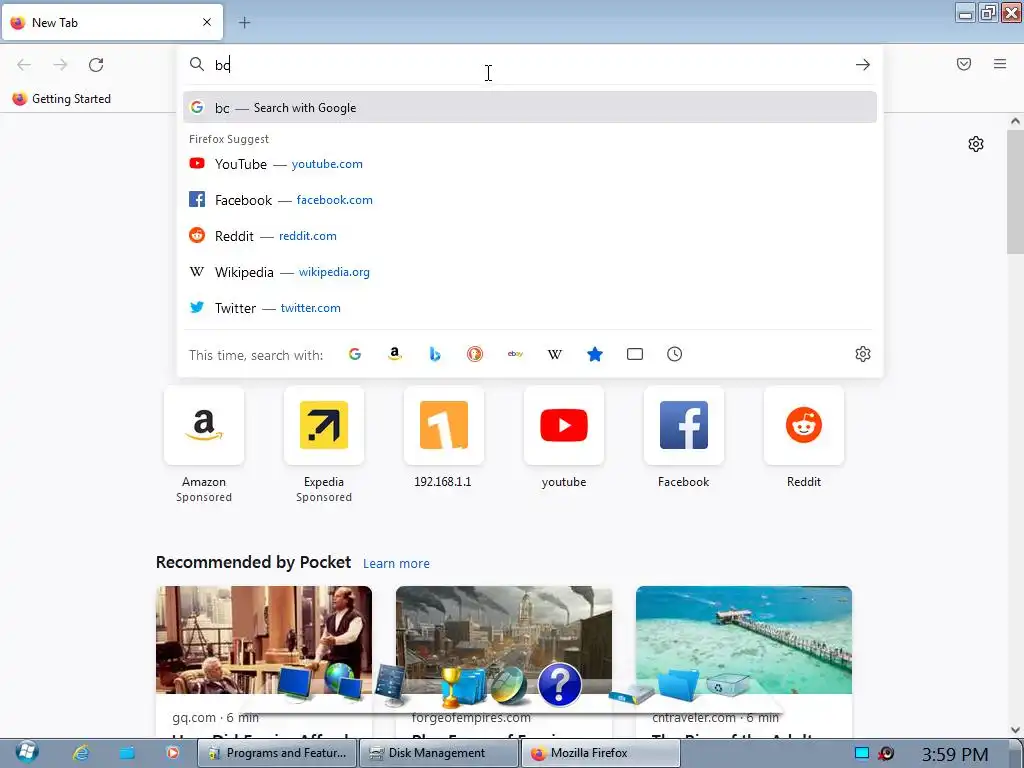Search this time with Amazon icon

(x=394, y=354)
